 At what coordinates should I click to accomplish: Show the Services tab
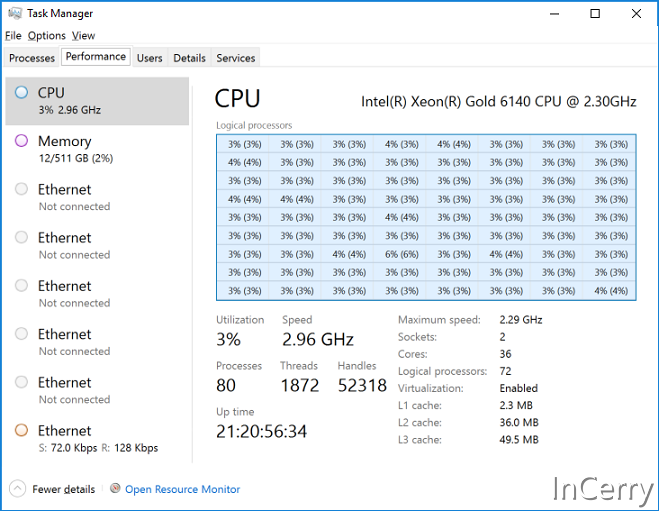pyautogui.click(x=235, y=58)
